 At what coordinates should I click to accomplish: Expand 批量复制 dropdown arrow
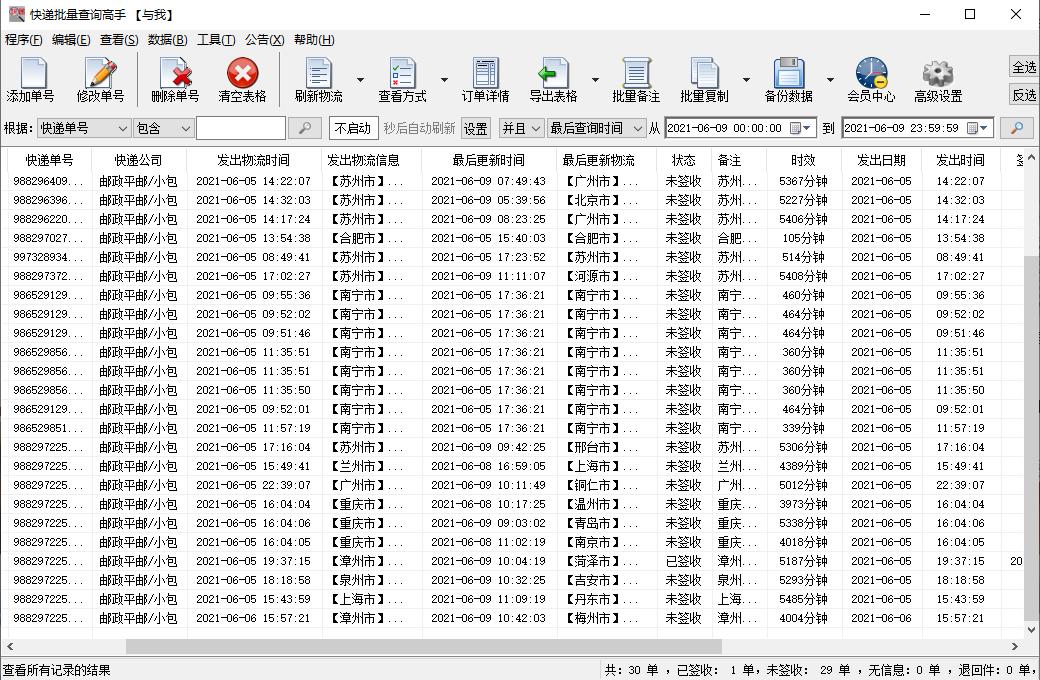point(746,80)
